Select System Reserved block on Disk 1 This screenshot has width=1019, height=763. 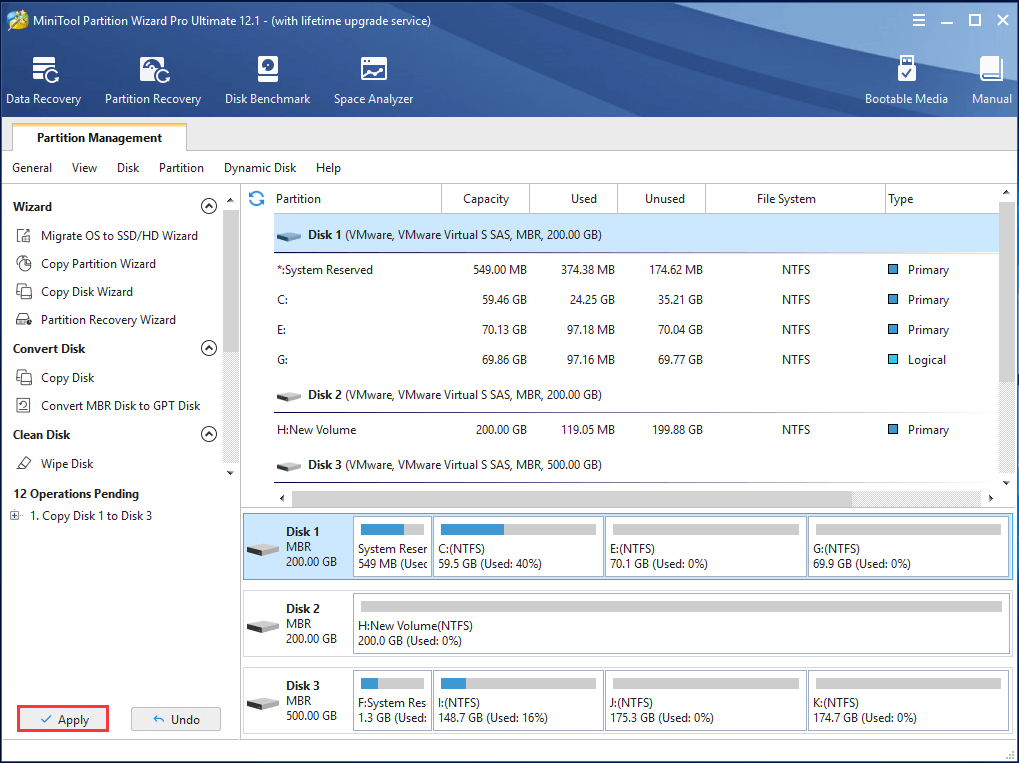tap(393, 547)
